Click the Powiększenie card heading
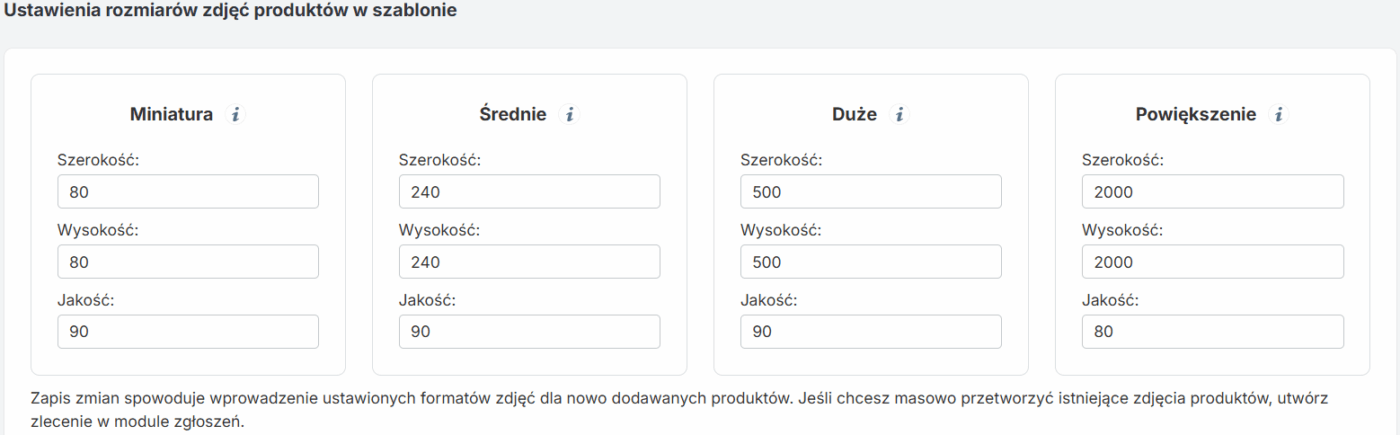The width and height of the screenshot is (1400, 435). click(x=1195, y=115)
